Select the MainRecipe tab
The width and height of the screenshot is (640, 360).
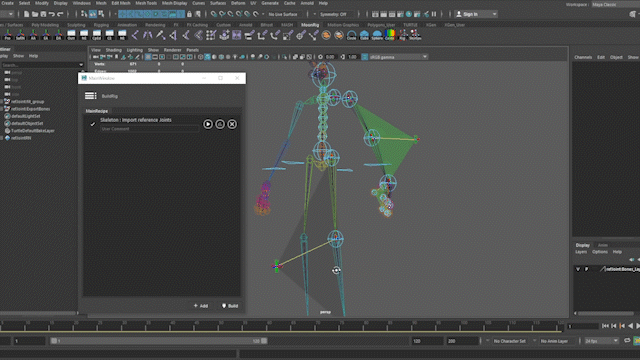click(x=97, y=111)
